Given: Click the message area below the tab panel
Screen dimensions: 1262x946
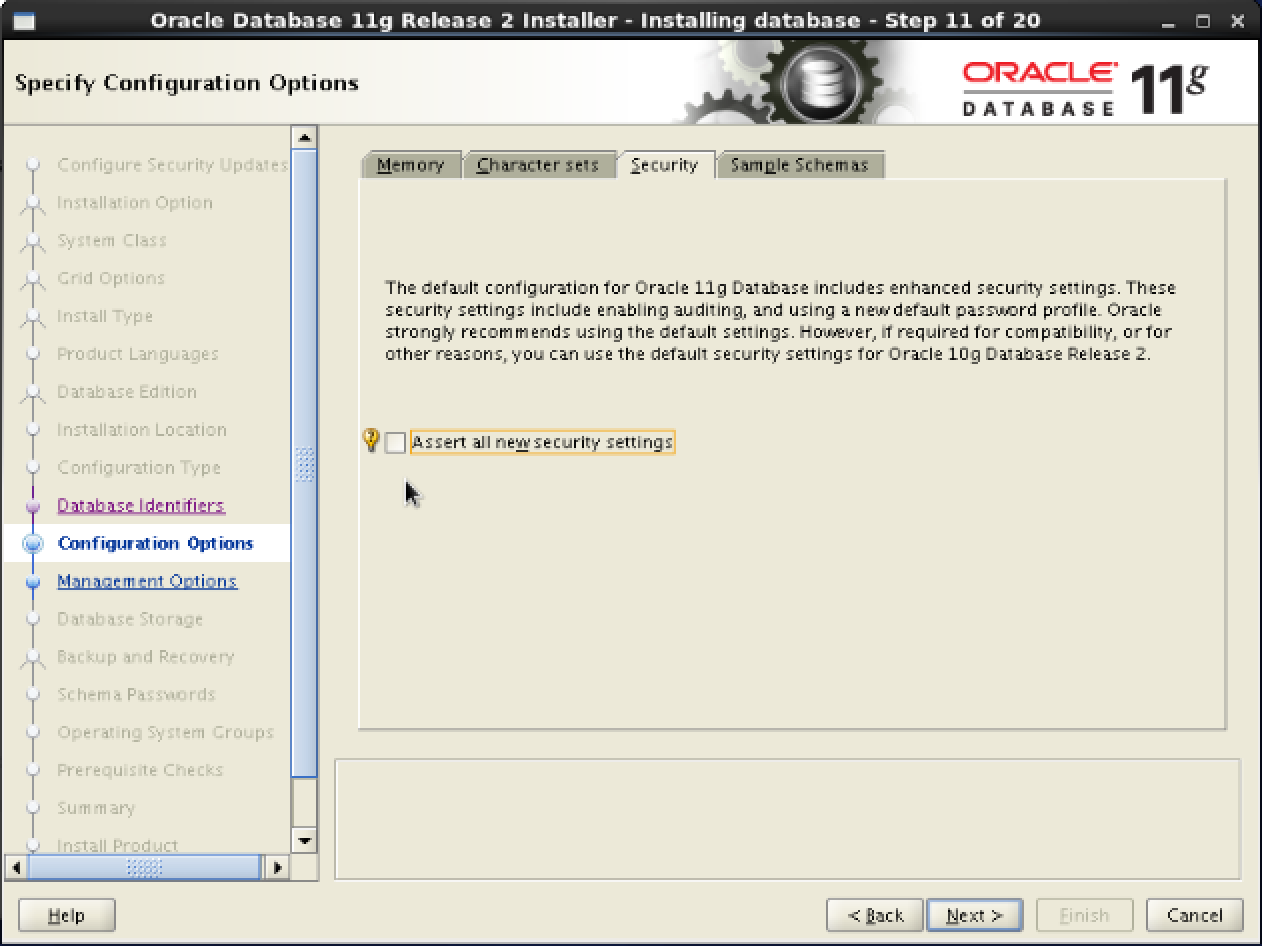Looking at the screenshot, I should point(787,819).
